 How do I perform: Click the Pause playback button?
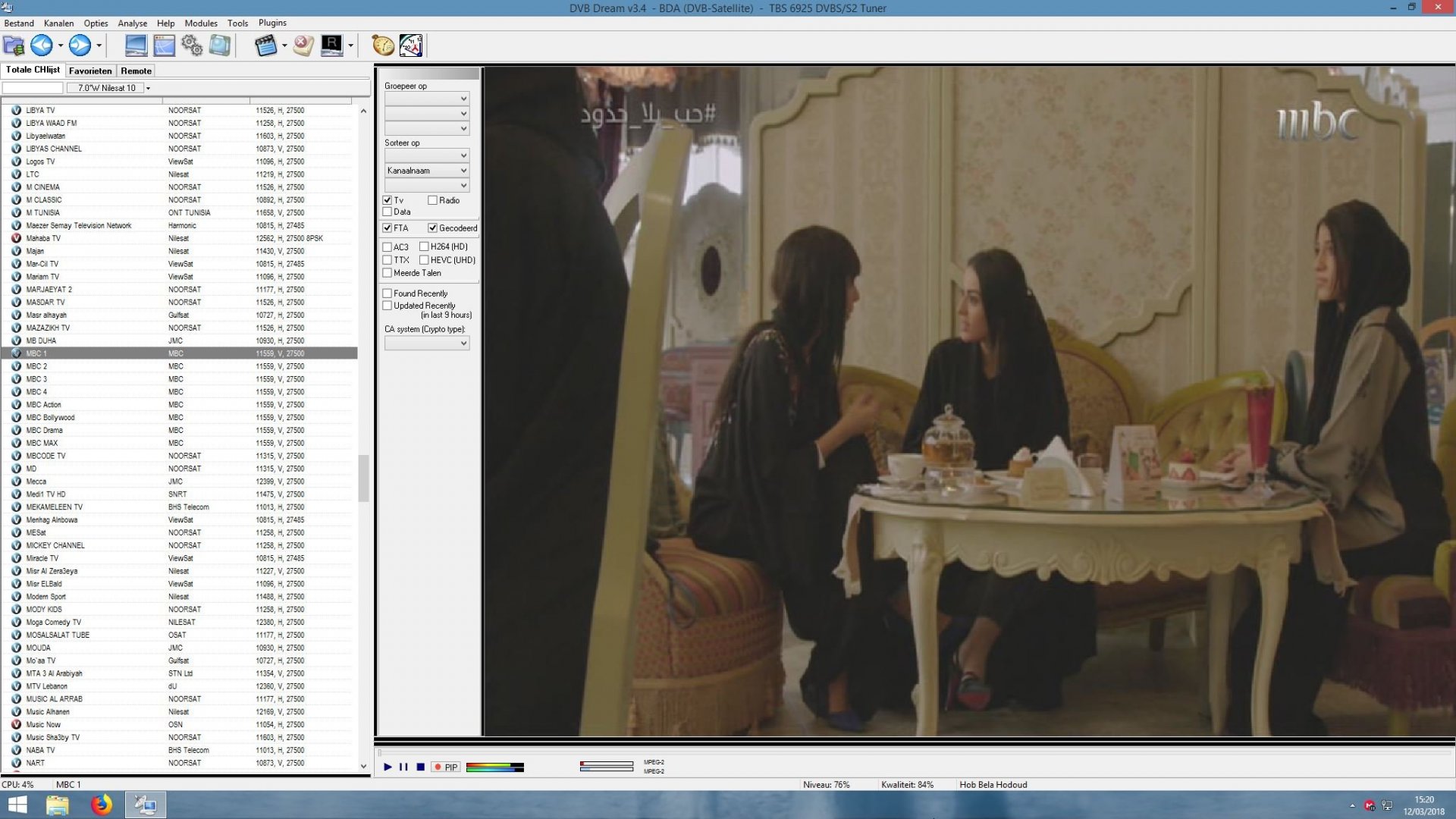[403, 767]
